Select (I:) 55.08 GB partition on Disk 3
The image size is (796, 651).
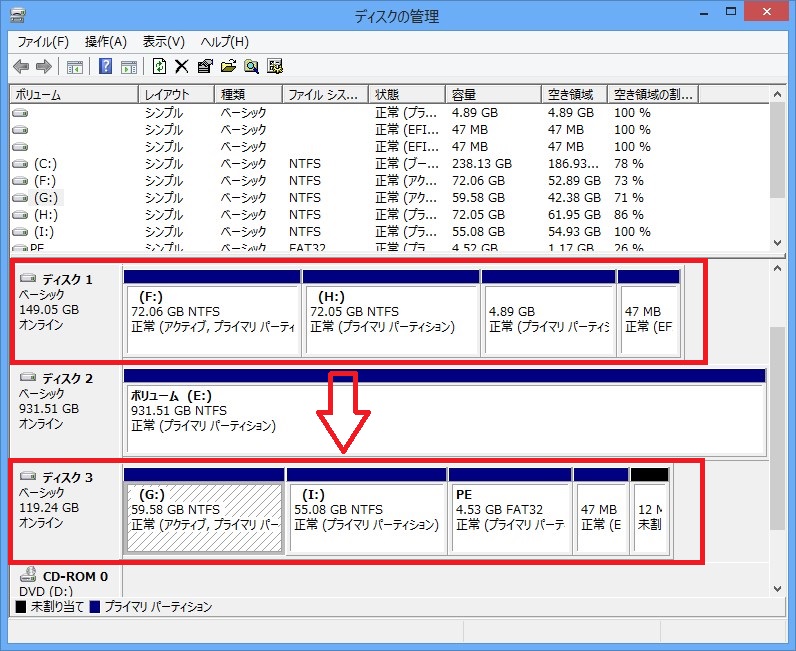coord(367,511)
